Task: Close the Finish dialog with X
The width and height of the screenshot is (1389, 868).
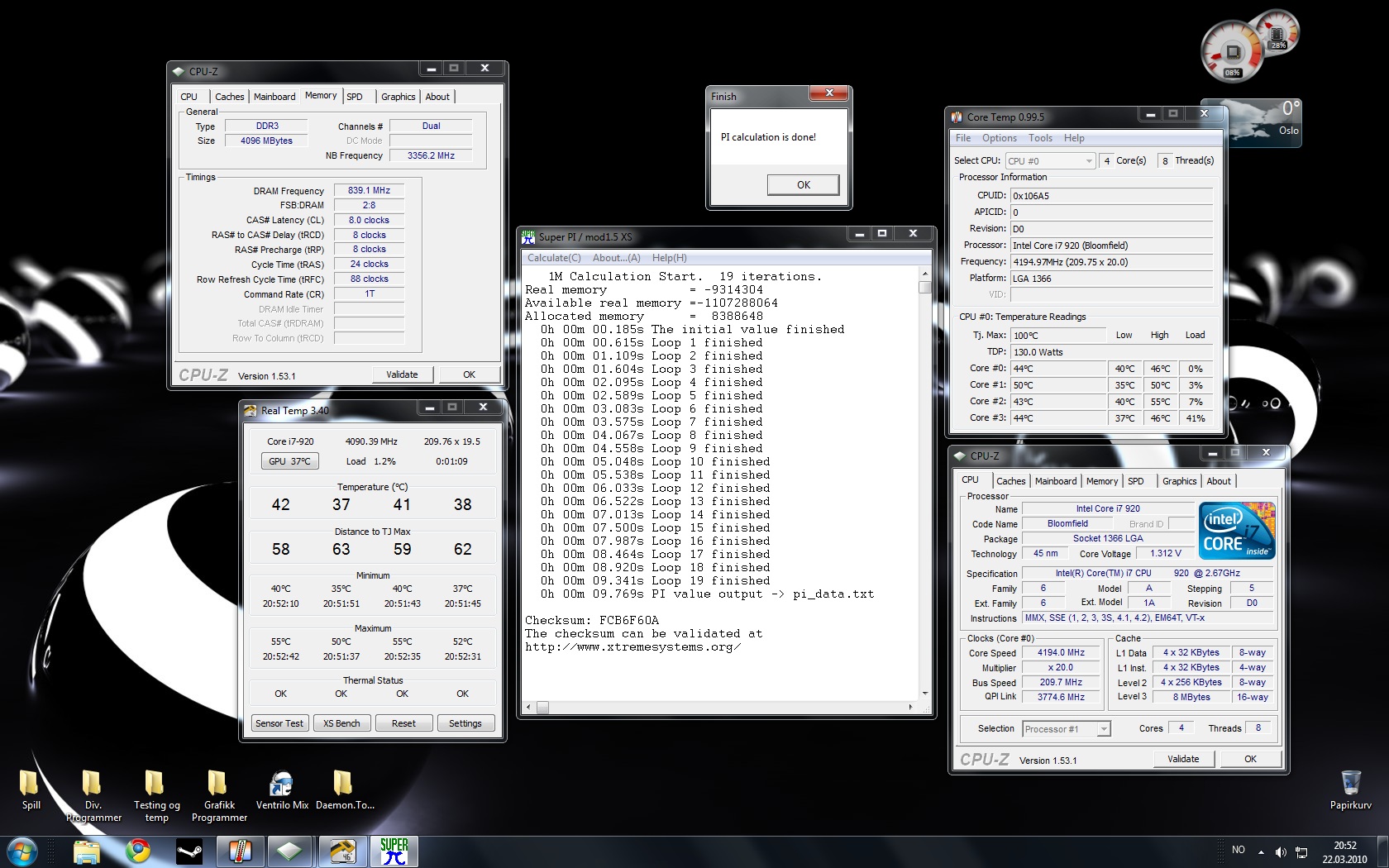Action: tap(828, 93)
